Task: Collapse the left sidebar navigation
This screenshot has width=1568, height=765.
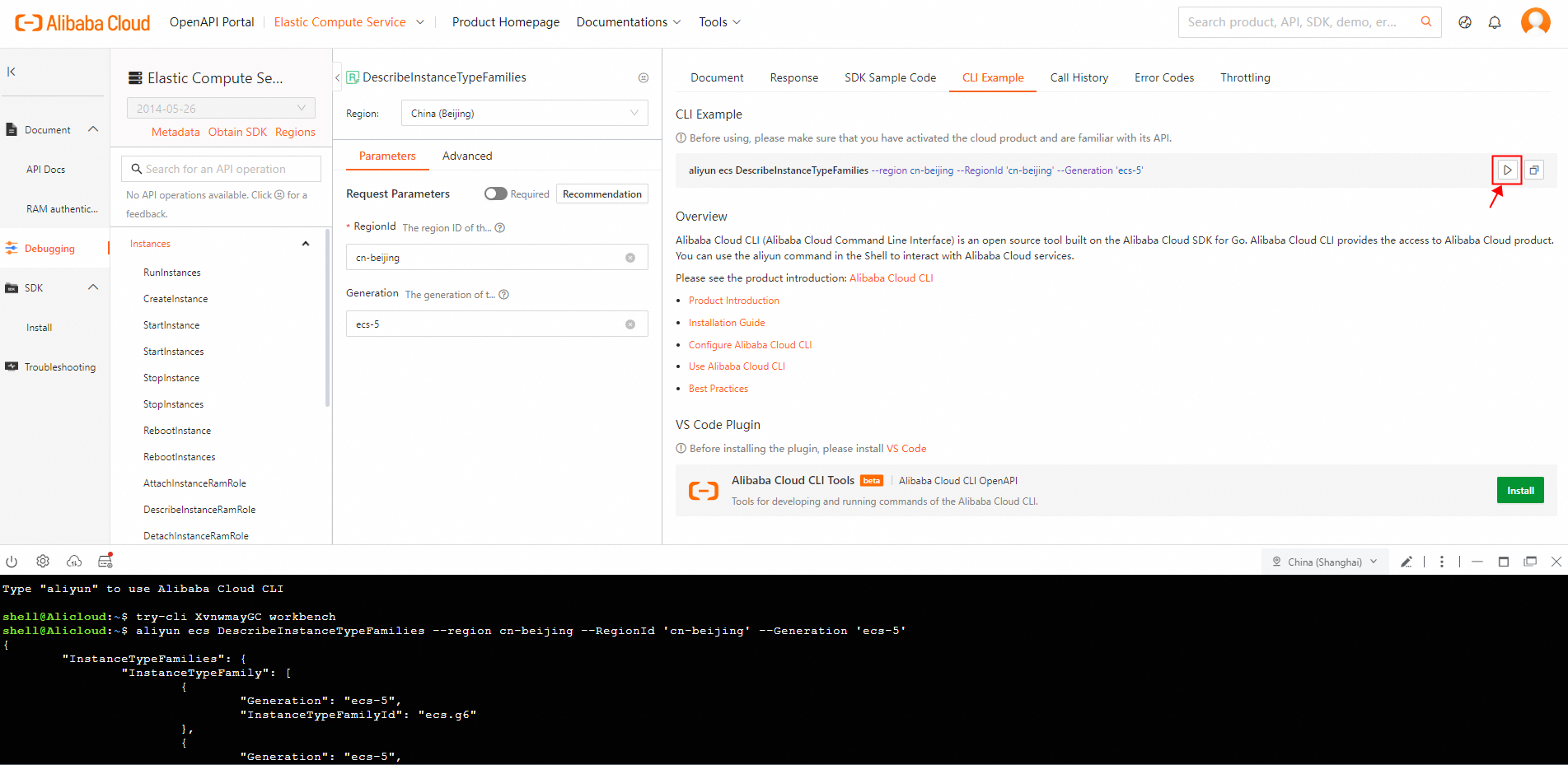Action: pos(12,72)
